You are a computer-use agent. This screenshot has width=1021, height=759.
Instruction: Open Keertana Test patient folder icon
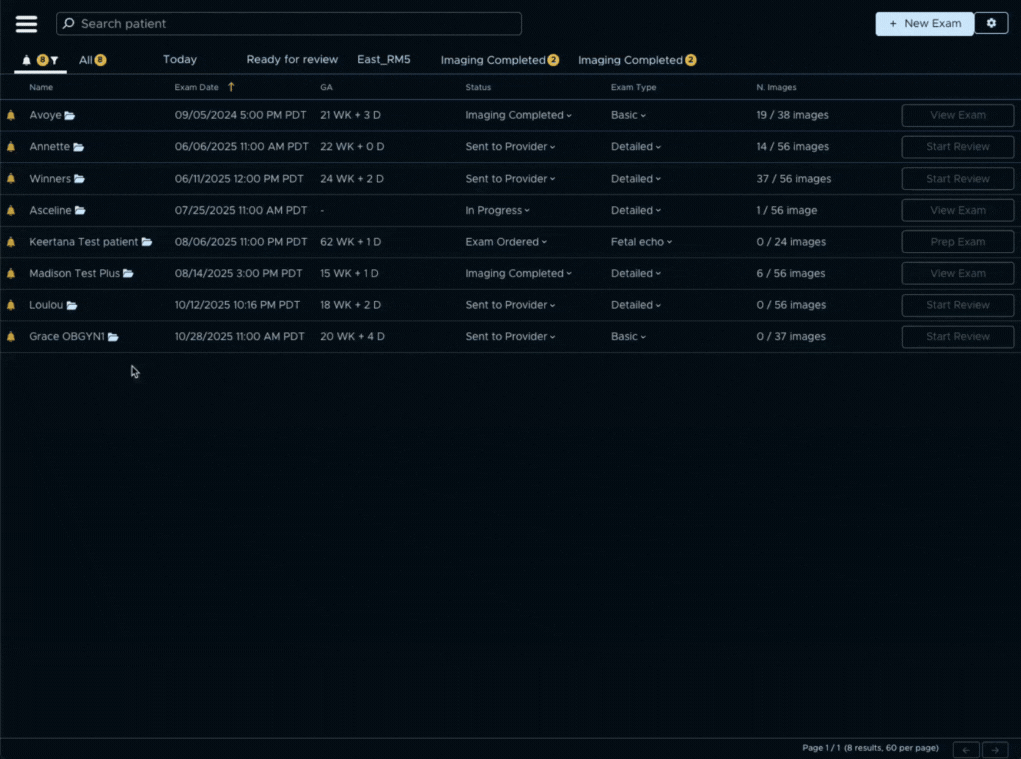point(147,242)
